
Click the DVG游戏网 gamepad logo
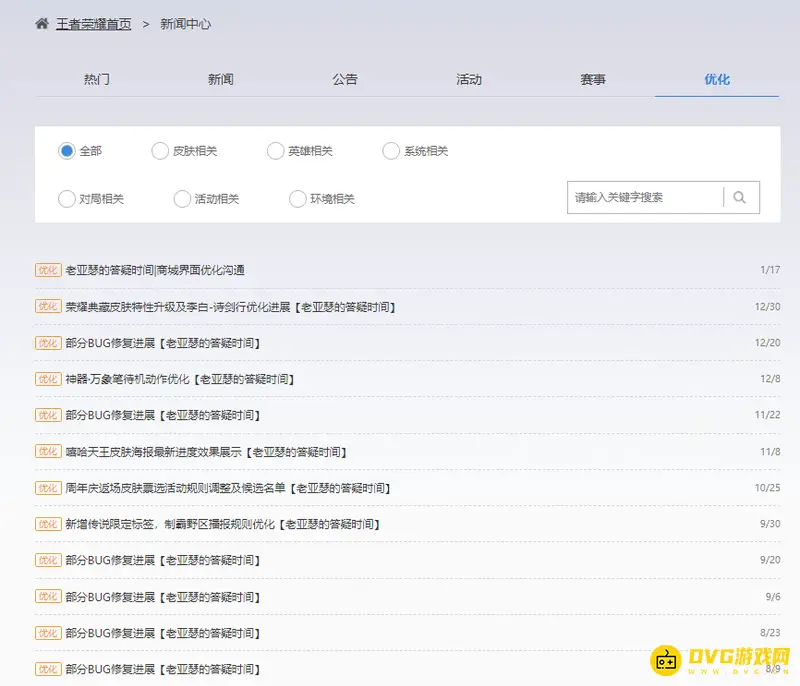point(668,662)
